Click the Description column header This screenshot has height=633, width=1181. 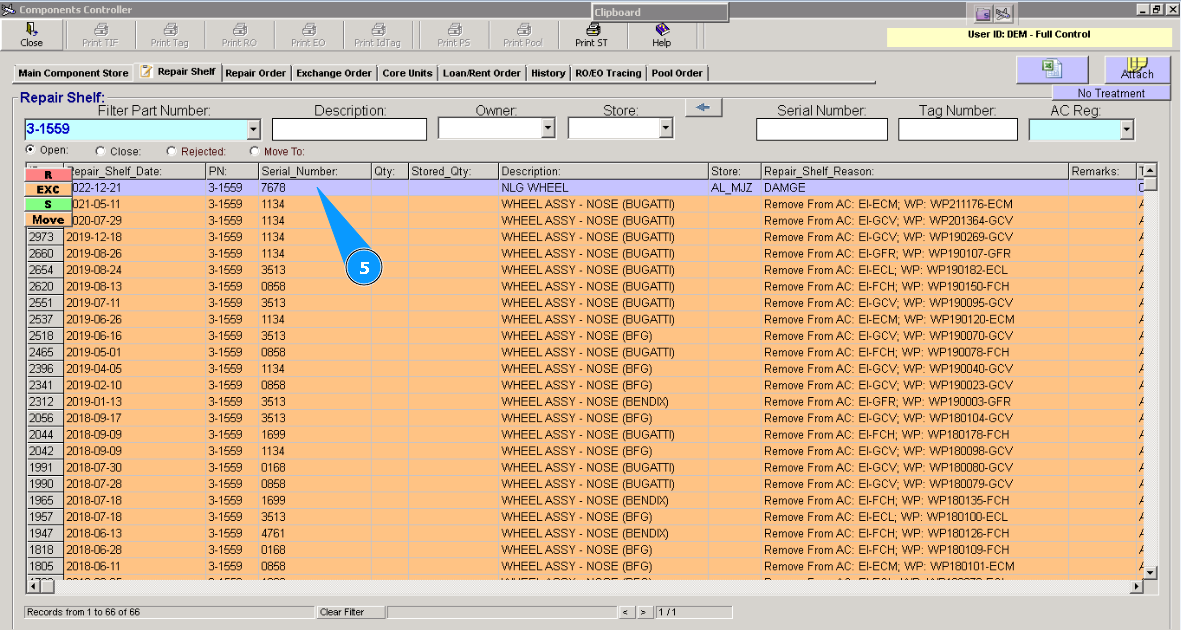click(x=603, y=172)
